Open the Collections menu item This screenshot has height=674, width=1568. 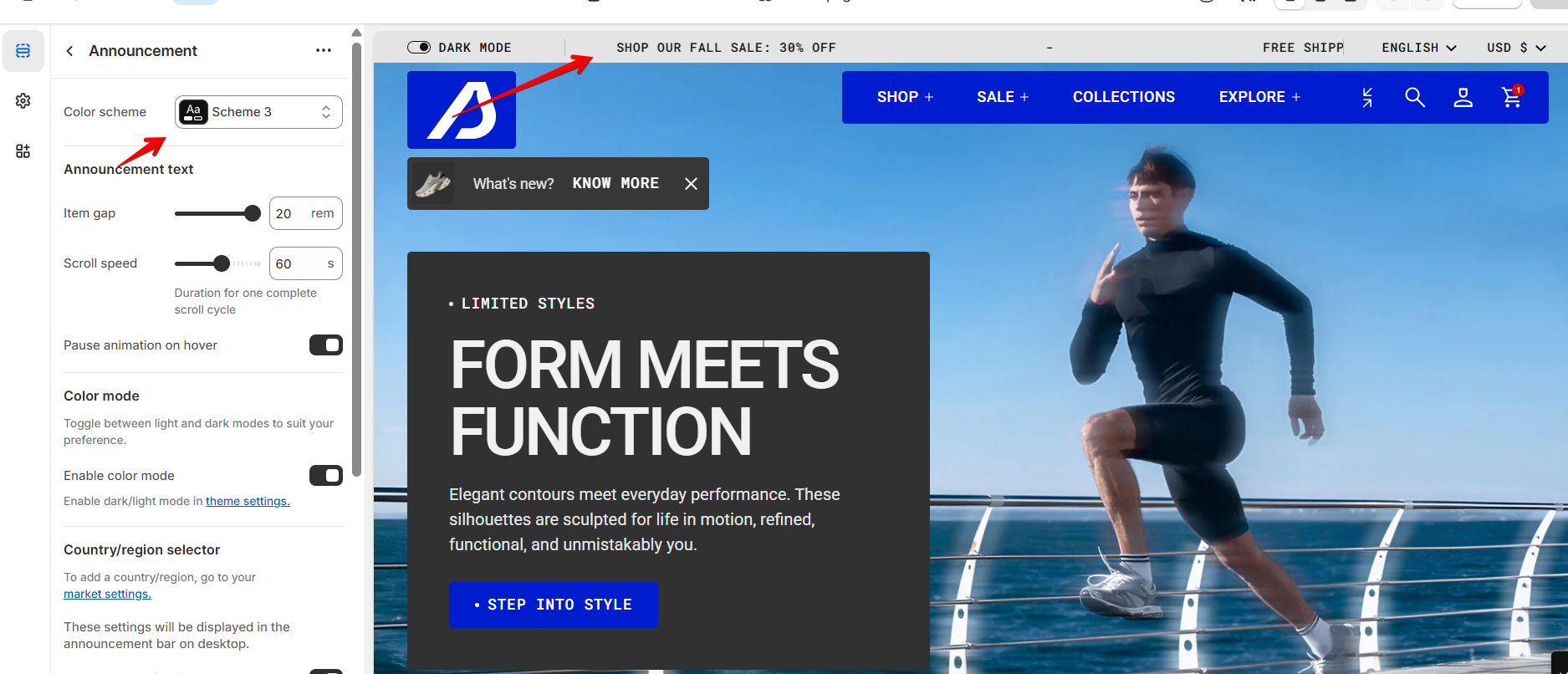pyautogui.click(x=1124, y=97)
